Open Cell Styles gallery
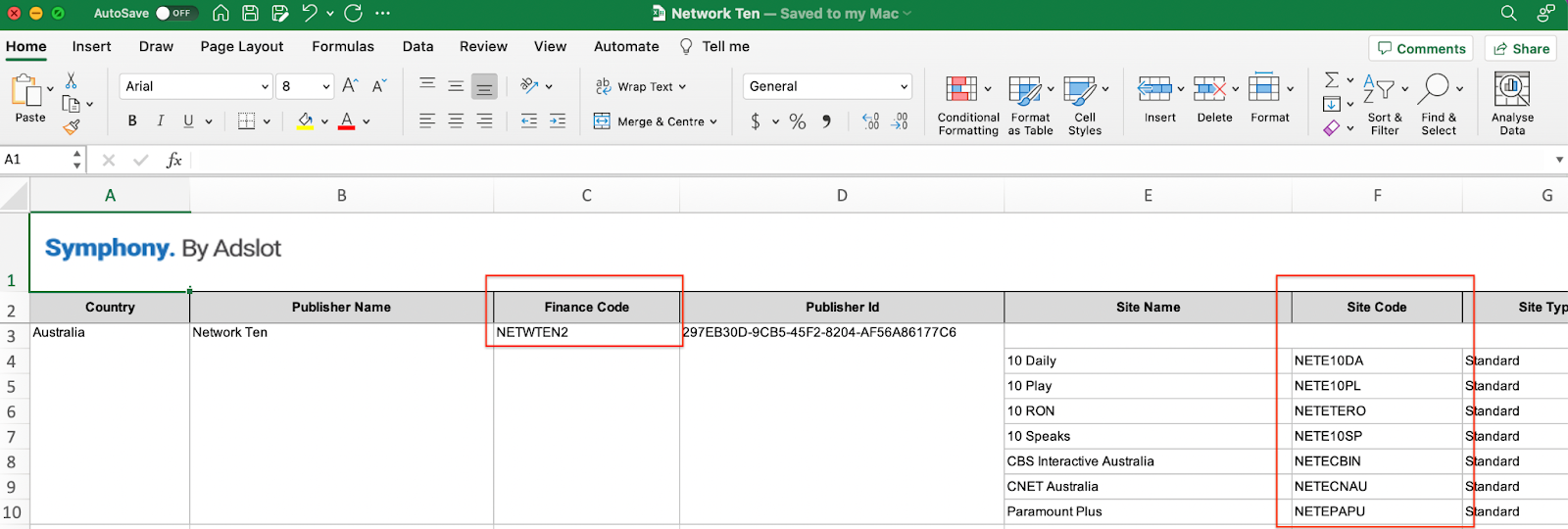The image size is (1568, 529). coord(1085,106)
